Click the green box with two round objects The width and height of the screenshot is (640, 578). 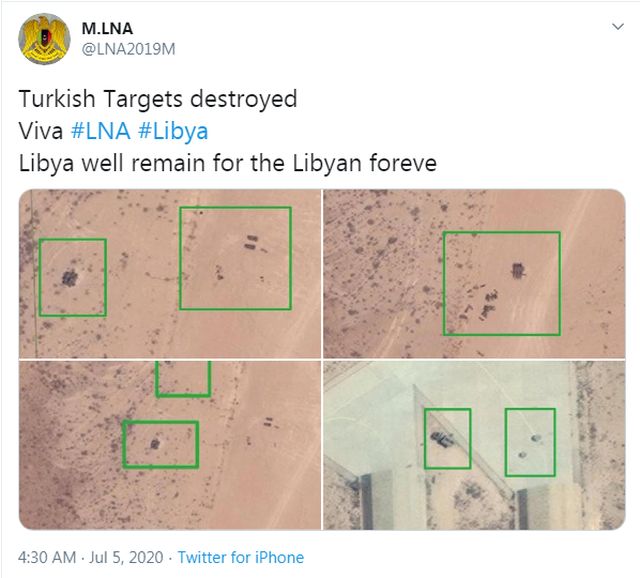pyautogui.click(x=530, y=442)
